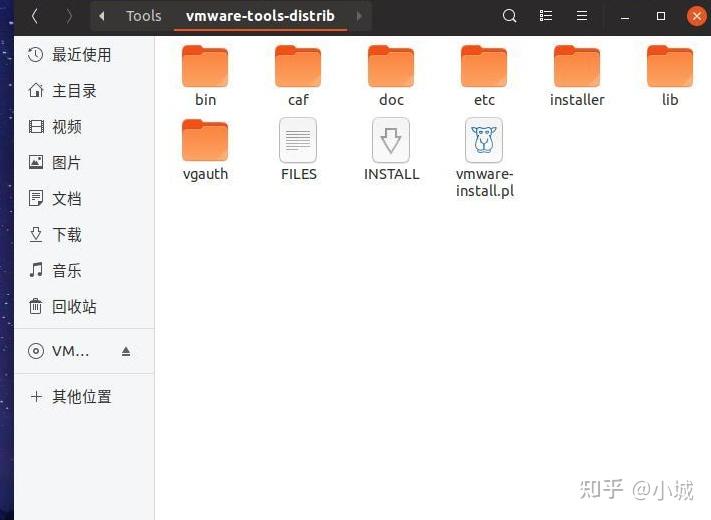Open the hamburger menu
The height and width of the screenshot is (520, 711).
point(582,16)
